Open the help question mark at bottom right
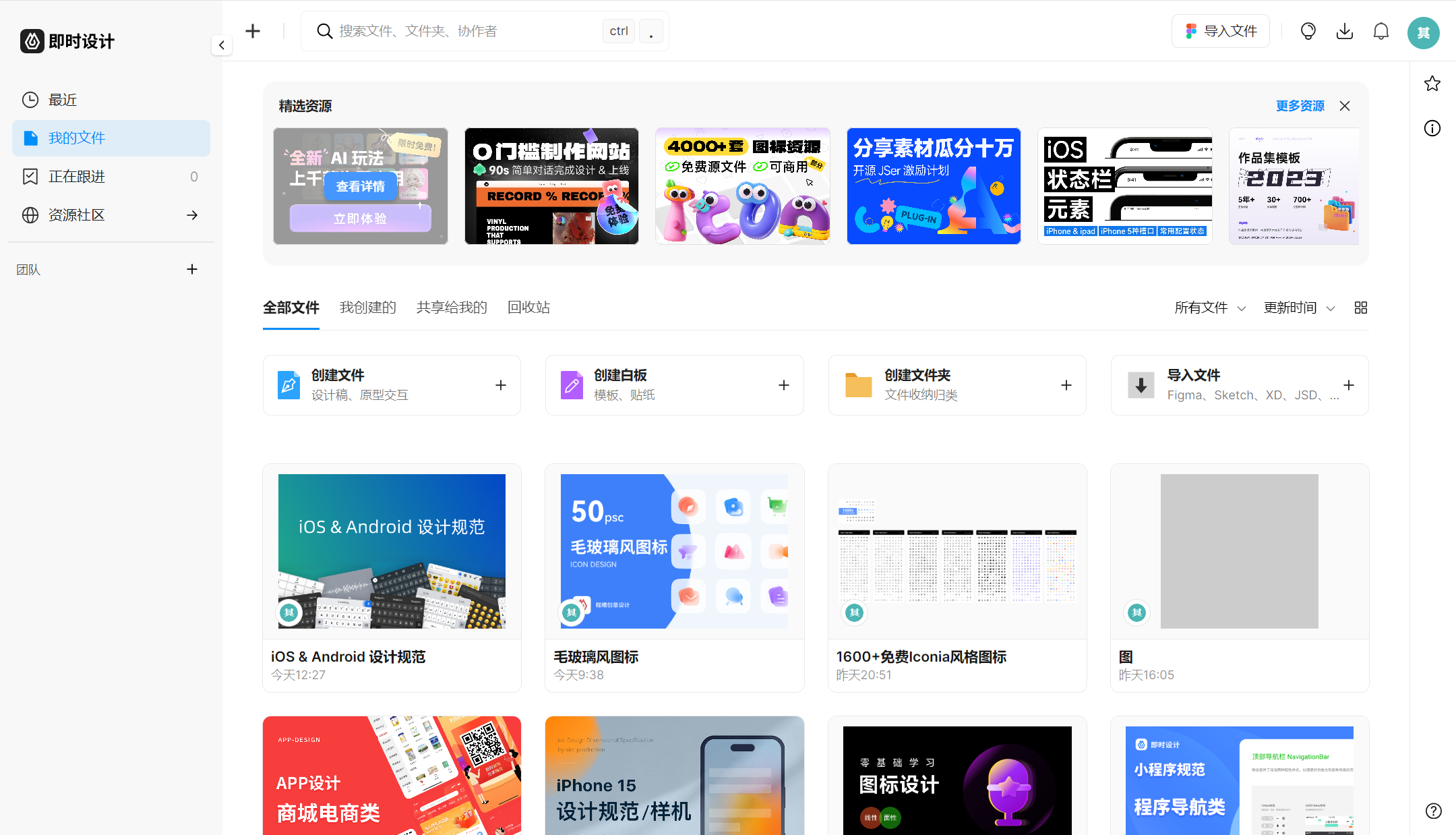1456x835 pixels. pos(1432,812)
